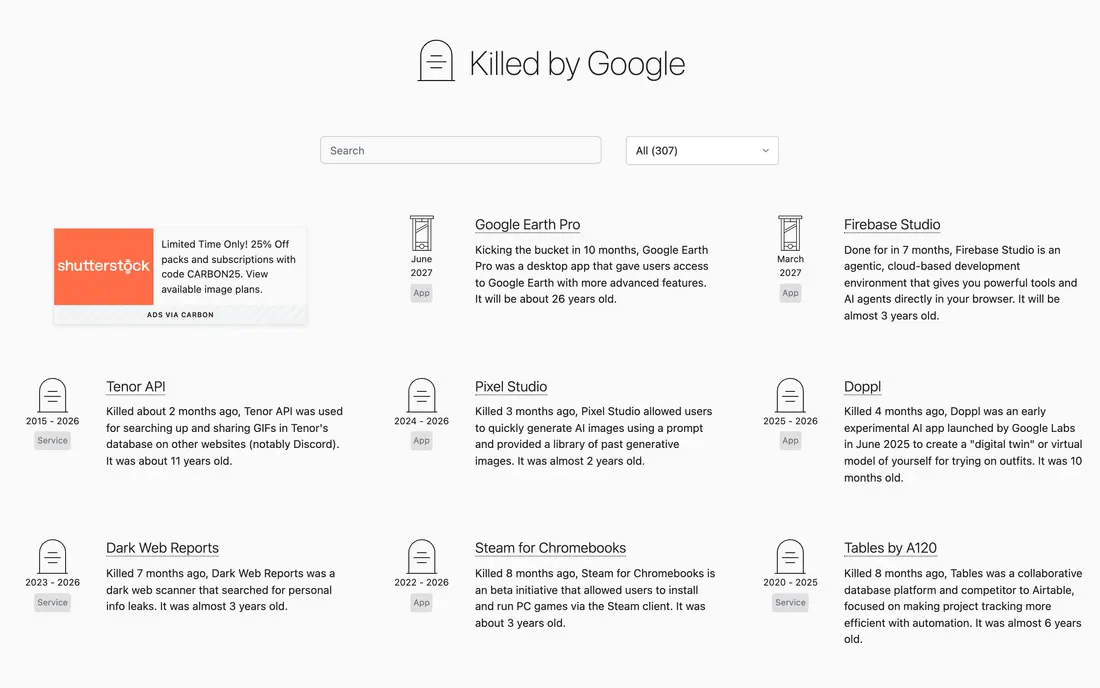
Task: Click the App tag under Pixel Studio
Action: (422, 440)
